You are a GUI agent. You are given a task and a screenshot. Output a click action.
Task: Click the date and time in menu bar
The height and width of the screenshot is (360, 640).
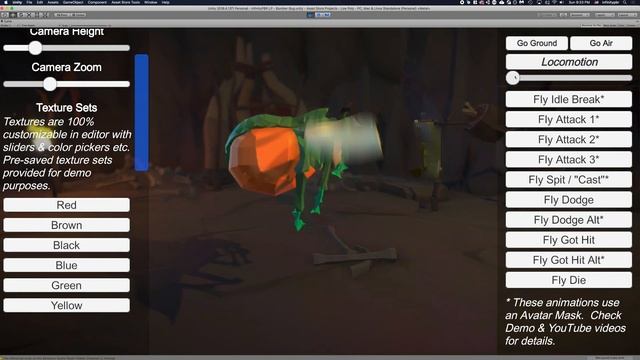(x=580, y=2)
